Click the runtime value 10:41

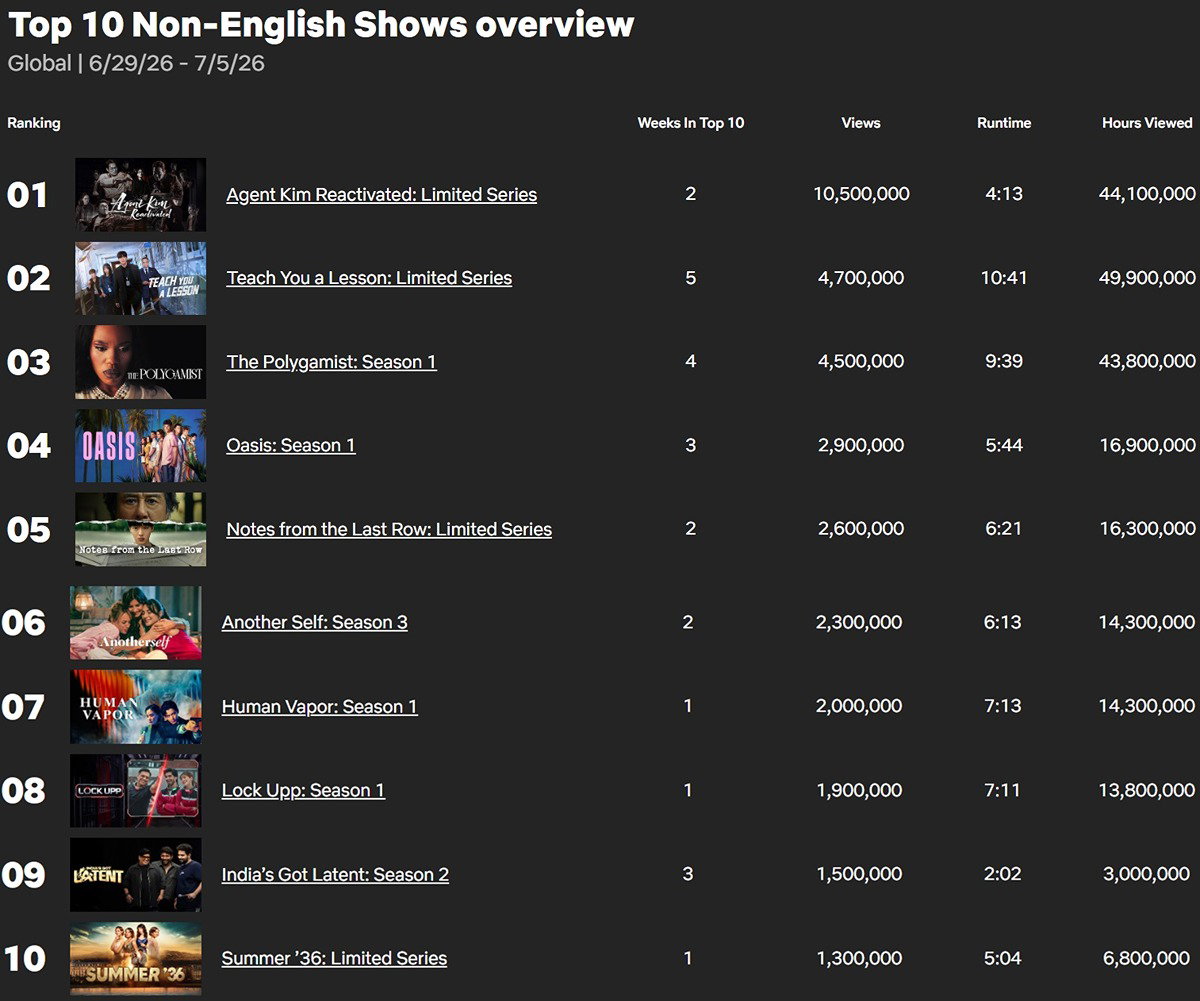(x=1004, y=277)
